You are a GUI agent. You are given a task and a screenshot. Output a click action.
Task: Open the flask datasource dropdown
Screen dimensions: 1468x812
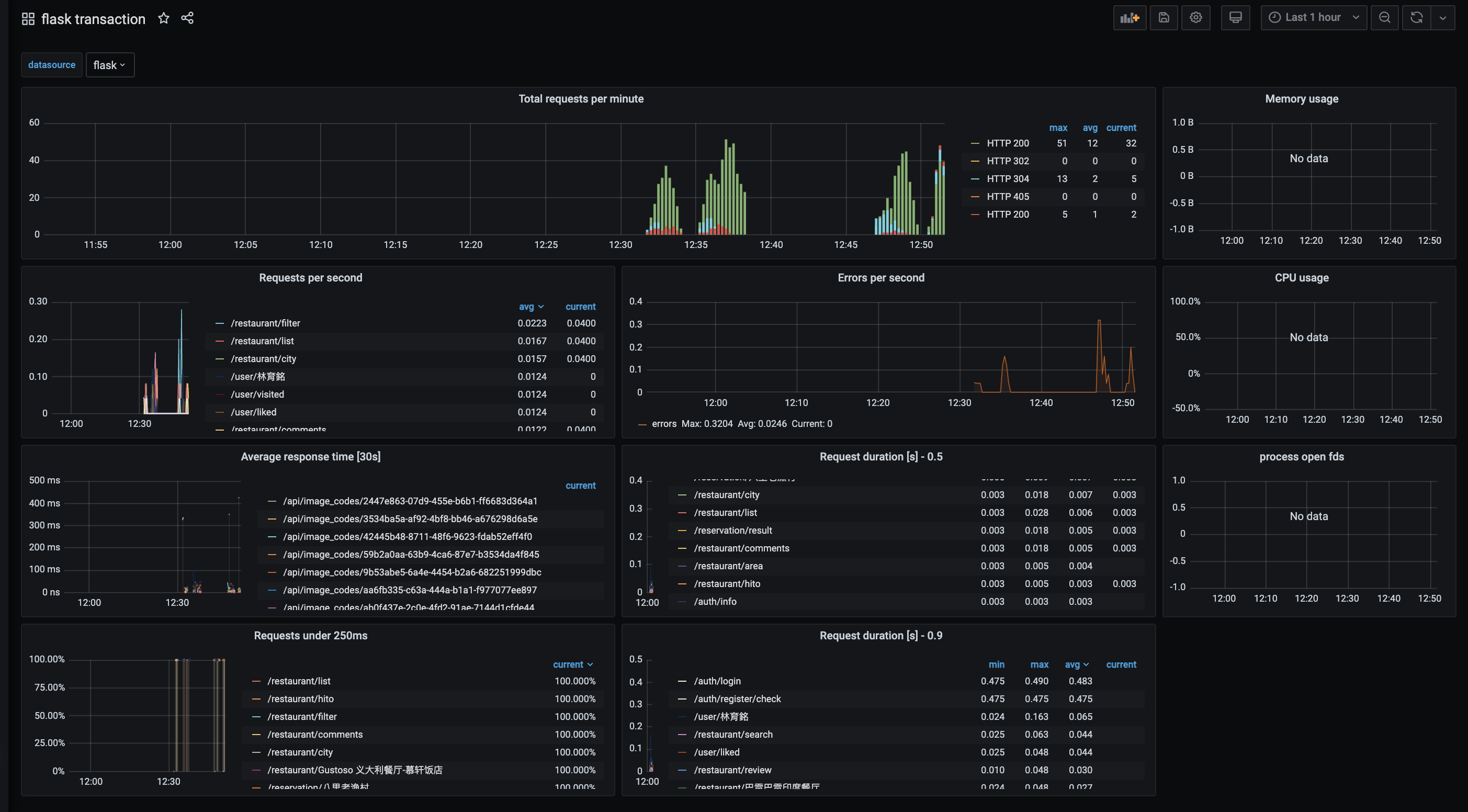[x=110, y=65]
